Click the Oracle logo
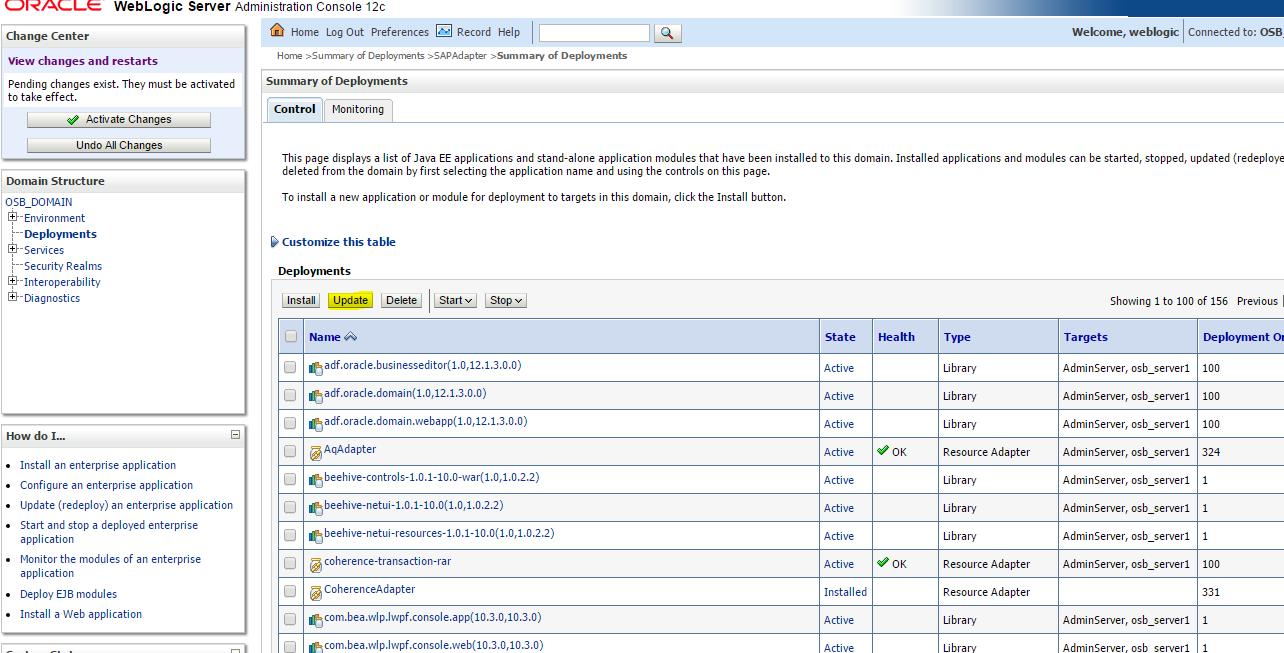Viewport: 1284px width, 653px height. tap(51, 6)
